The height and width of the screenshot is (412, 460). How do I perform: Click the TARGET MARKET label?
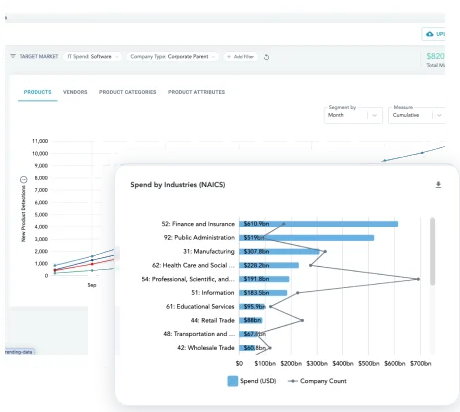[39, 56]
